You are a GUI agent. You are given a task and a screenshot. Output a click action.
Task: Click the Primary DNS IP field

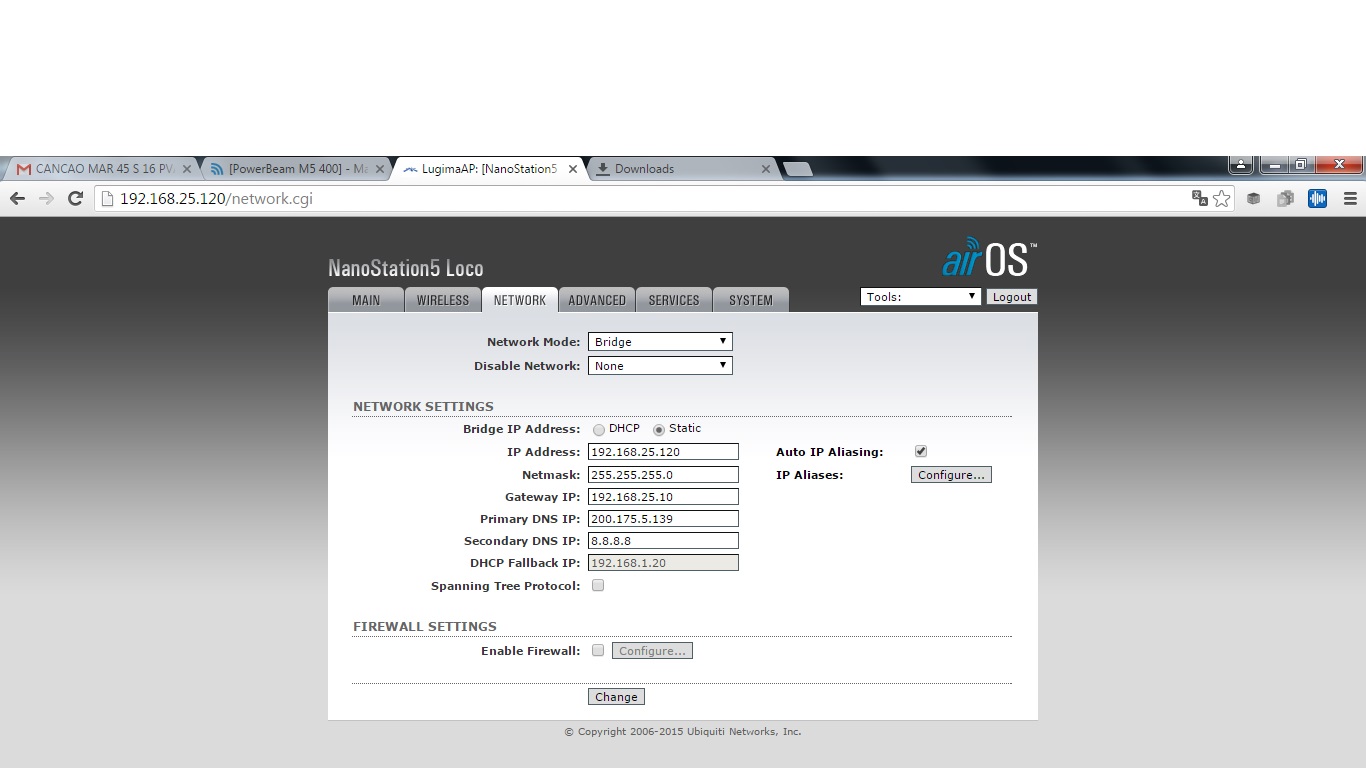663,519
